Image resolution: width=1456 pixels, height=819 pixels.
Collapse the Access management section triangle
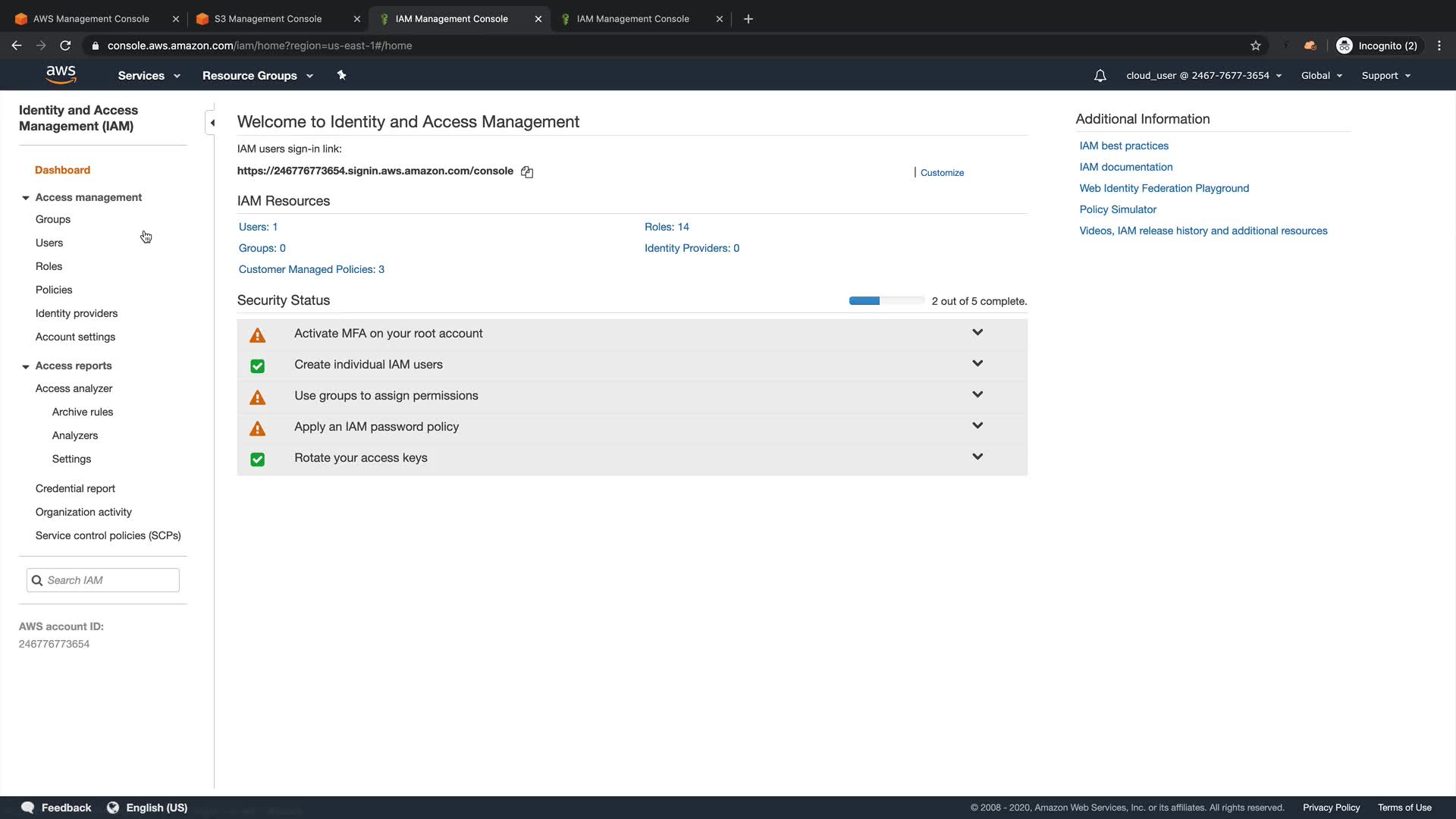(26, 198)
